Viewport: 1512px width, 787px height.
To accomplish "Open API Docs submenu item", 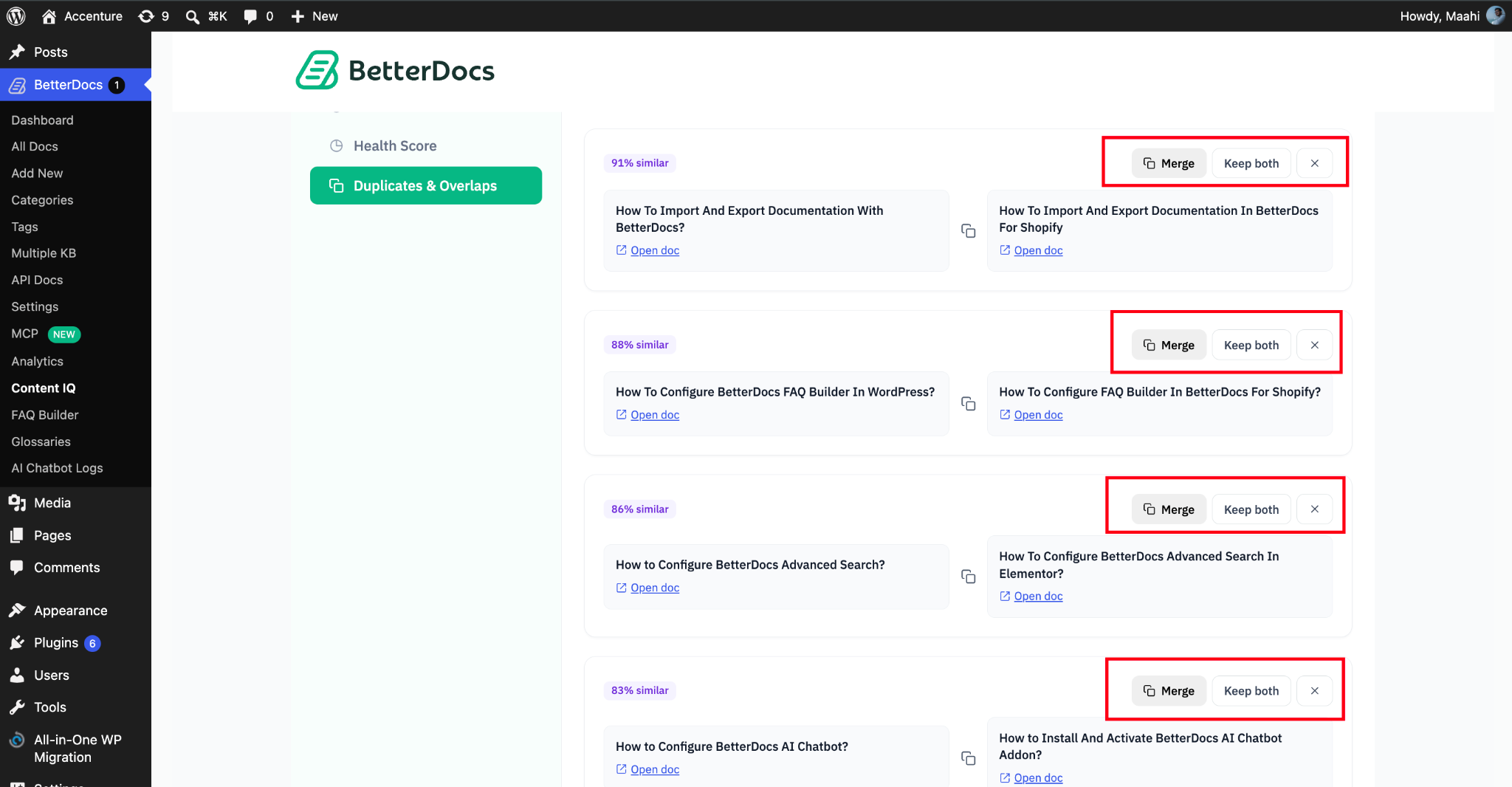I will tap(37, 280).
